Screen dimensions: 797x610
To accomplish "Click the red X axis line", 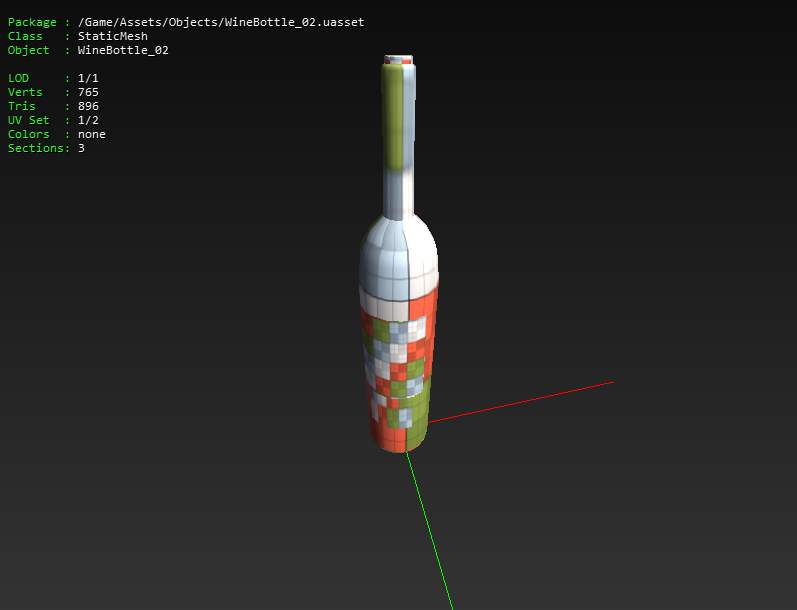I will (x=521, y=402).
